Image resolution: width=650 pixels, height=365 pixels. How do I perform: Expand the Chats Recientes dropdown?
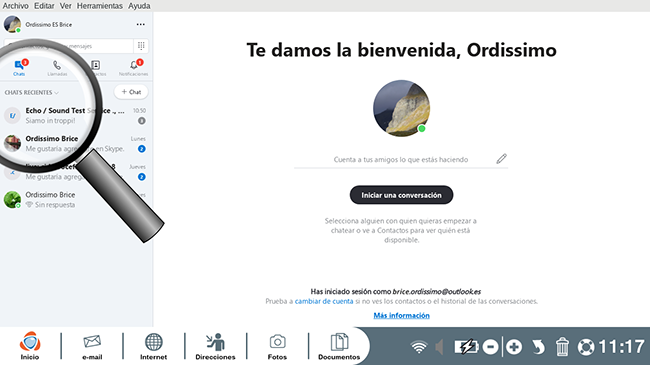(32, 92)
